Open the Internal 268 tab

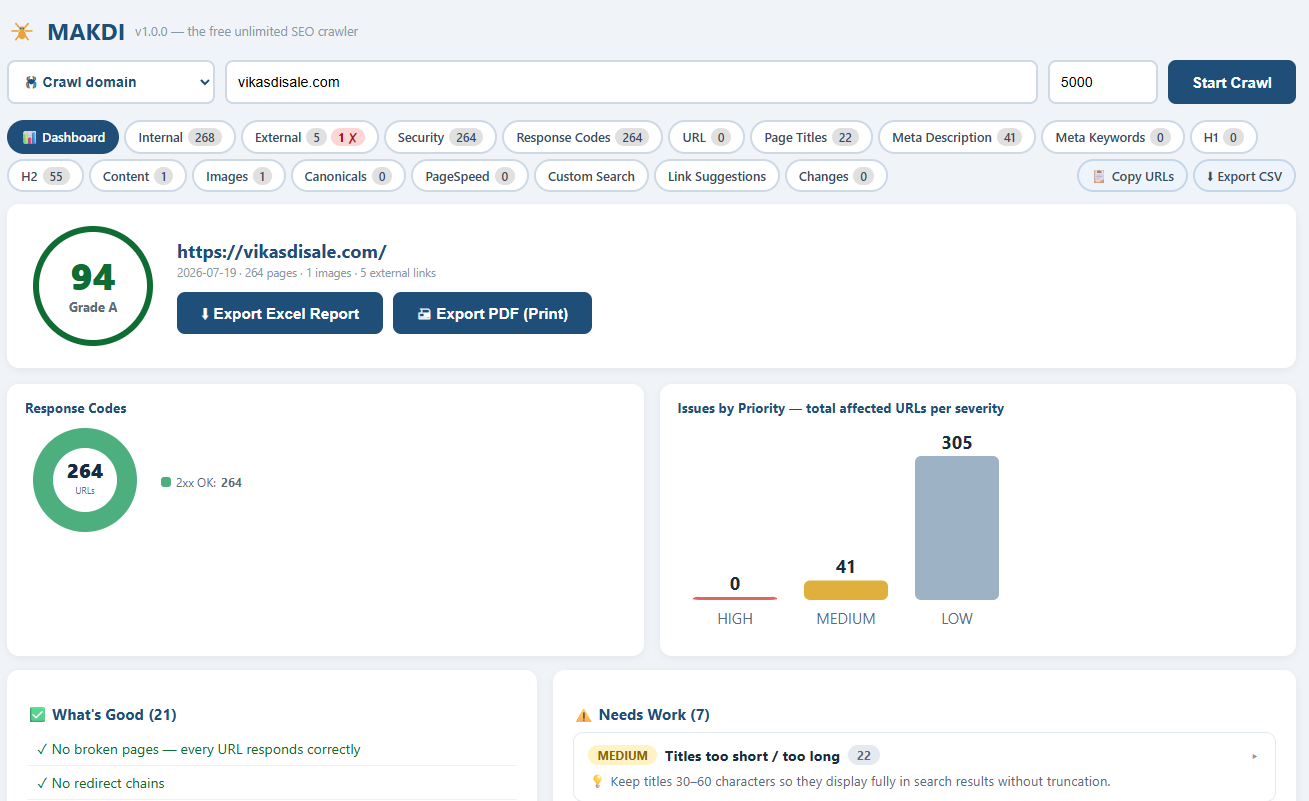click(x=180, y=137)
